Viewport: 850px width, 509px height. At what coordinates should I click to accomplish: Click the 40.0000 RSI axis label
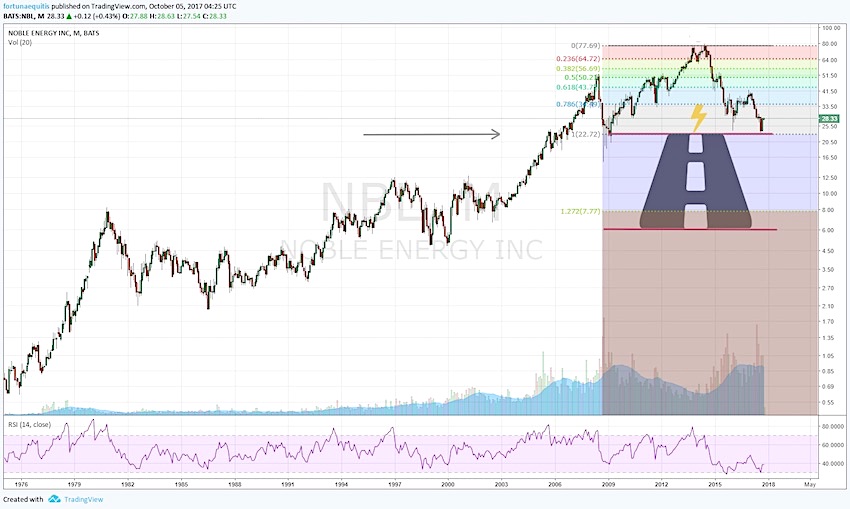click(x=833, y=463)
